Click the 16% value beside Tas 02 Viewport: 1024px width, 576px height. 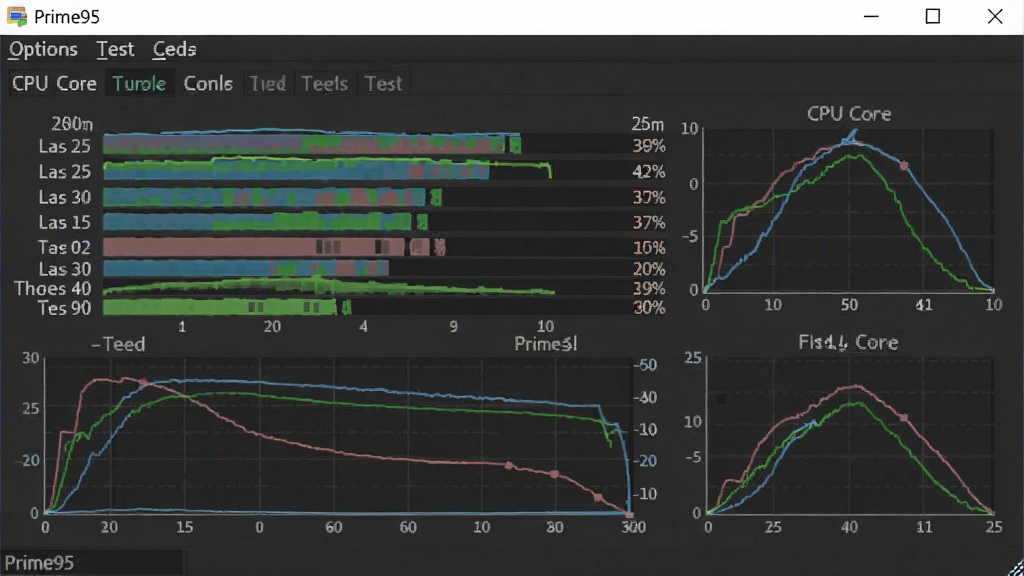(x=648, y=248)
